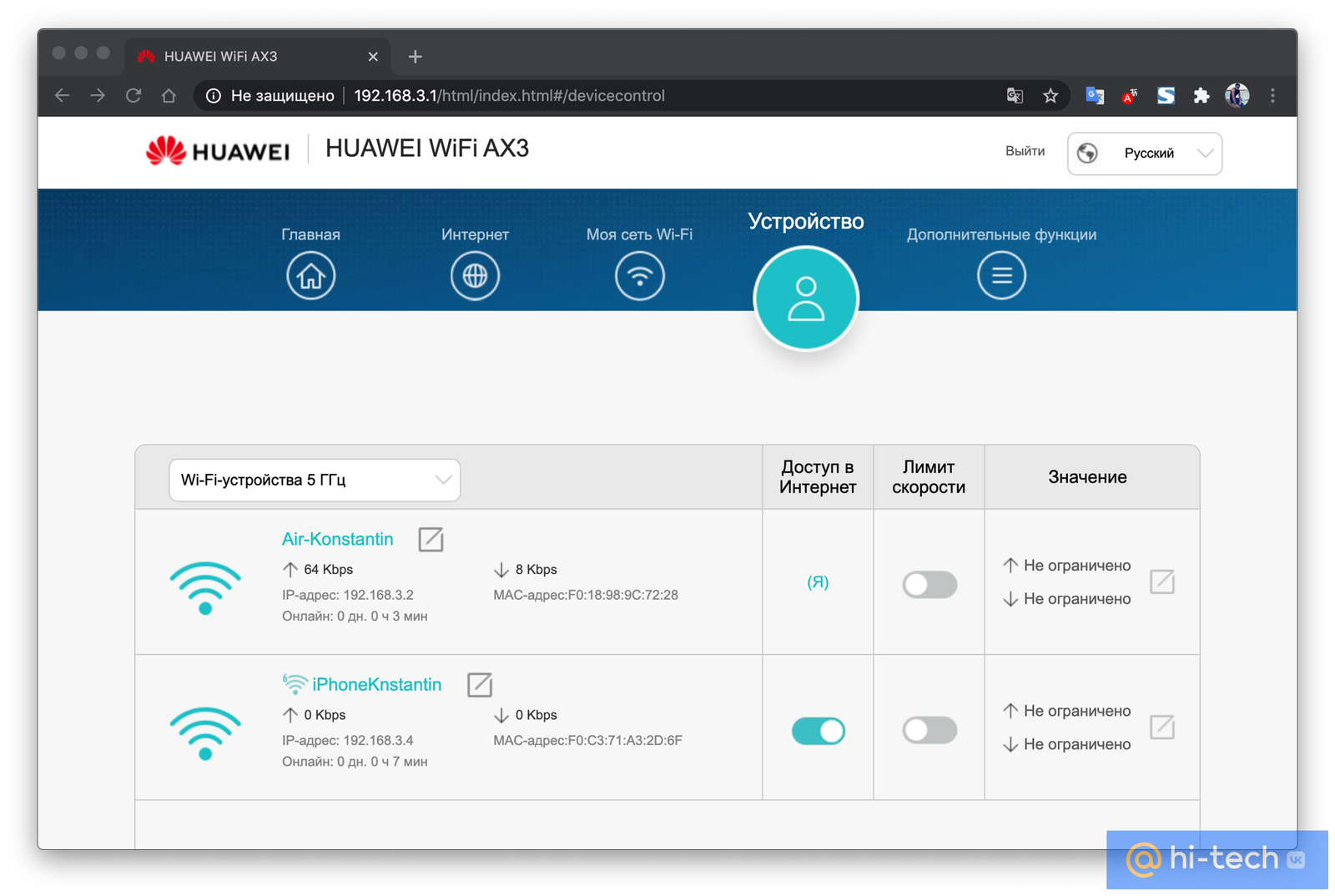Enable speed limit for Air-Konstantin
The width and height of the screenshot is (1335, 896).
point(929,585)
